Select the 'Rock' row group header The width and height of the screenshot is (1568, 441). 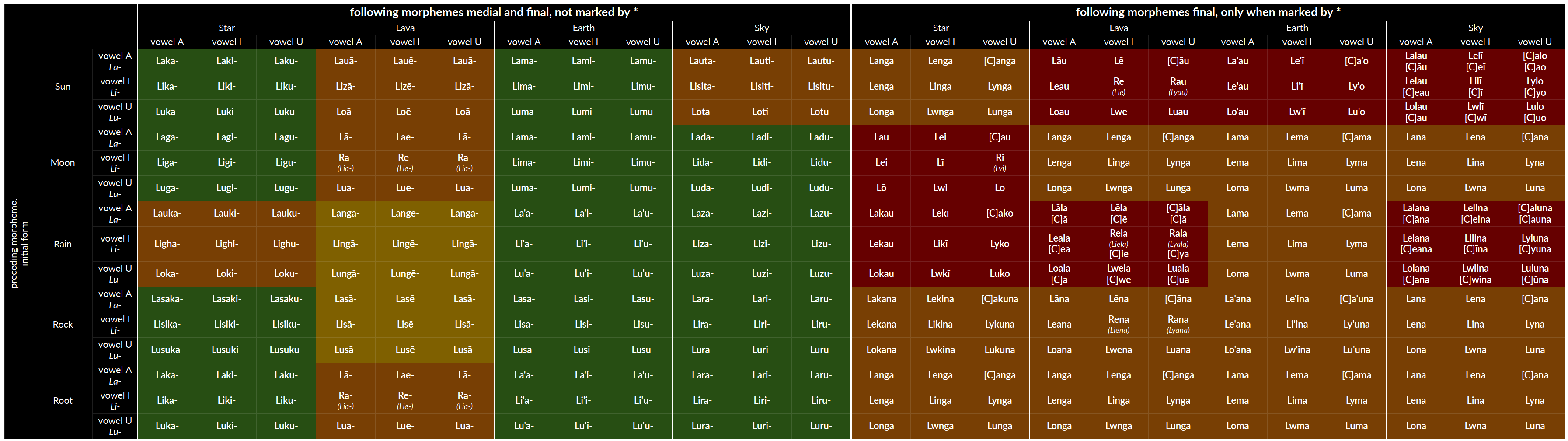(x=63, y=325)
